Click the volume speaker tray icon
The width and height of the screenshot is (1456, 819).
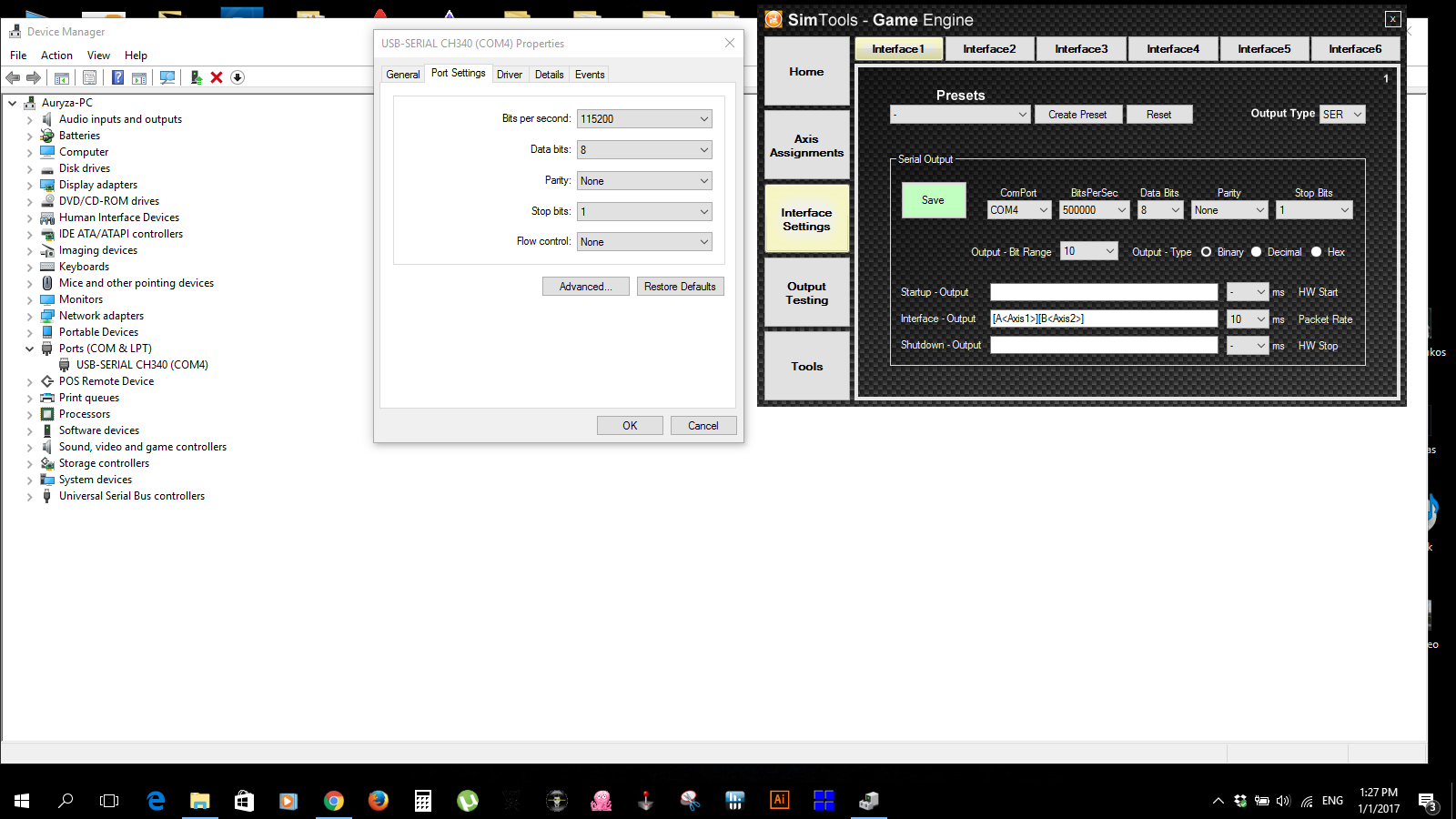click(x=1283, y=801)
